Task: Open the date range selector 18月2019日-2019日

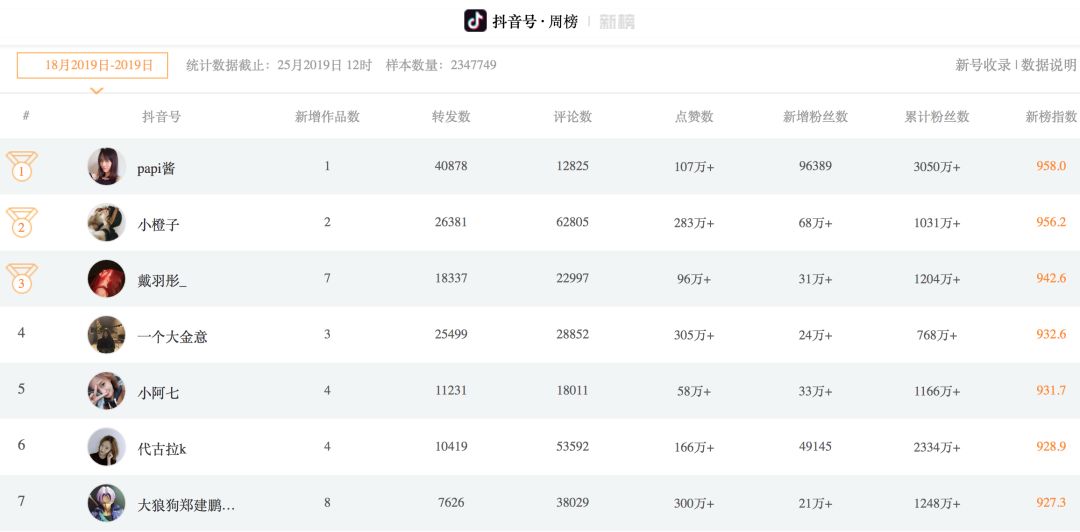Action: pyautogui.click(x=92, y=65)
